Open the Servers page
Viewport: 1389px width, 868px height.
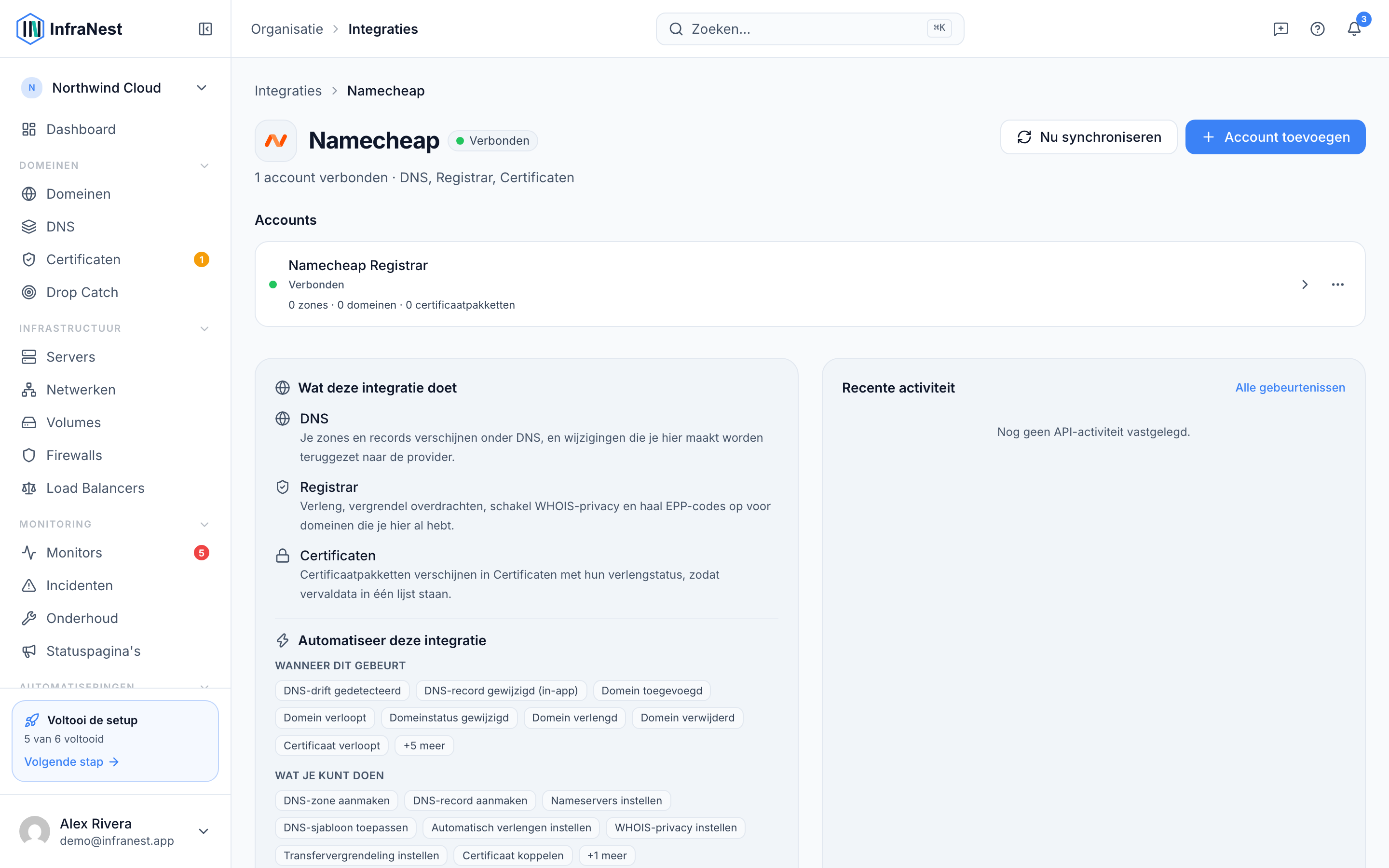(x=115, y=357)
